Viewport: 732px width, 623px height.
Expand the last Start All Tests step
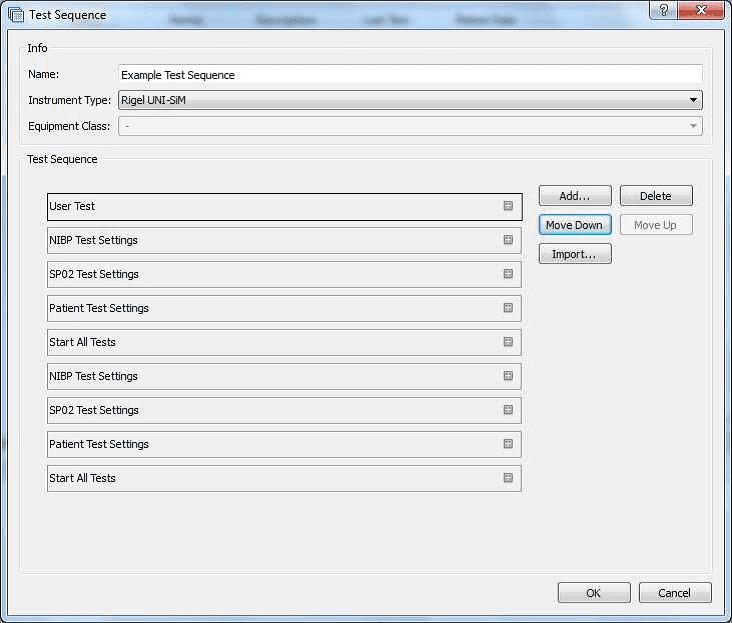pos(508,478)
